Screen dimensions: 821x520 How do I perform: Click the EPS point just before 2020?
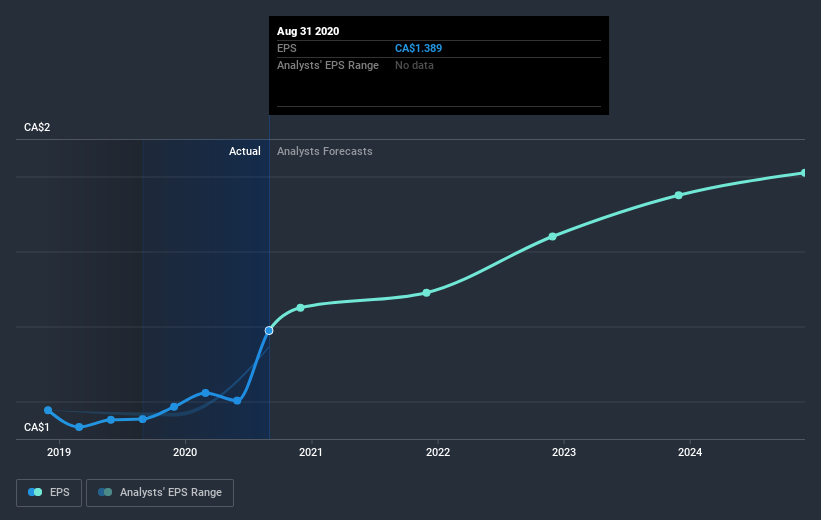click(174, 406)
